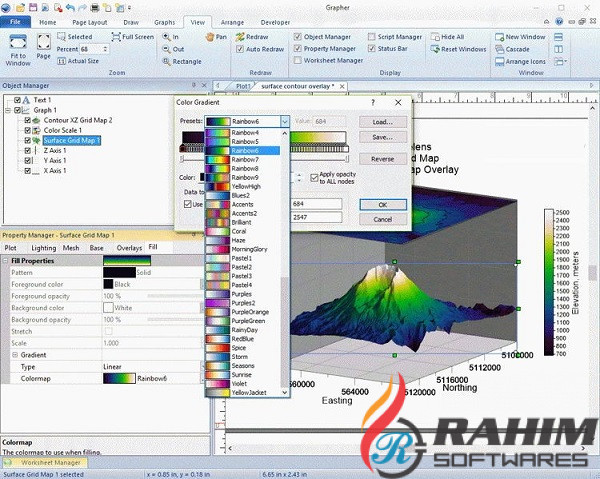Click the Zoom In tool
Viewport: 600px width, 479px height.
coord(171,37)
